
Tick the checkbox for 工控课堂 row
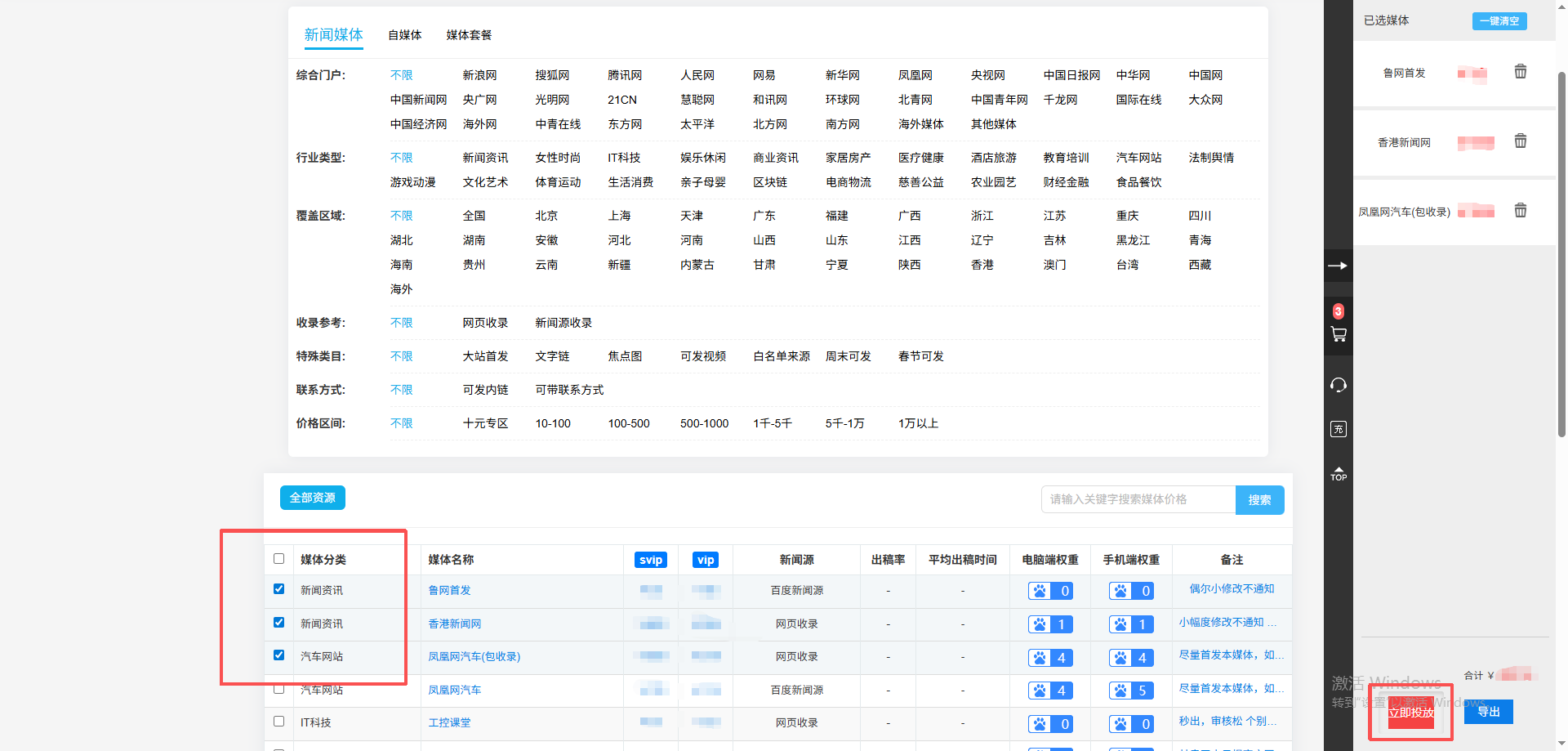278,722
